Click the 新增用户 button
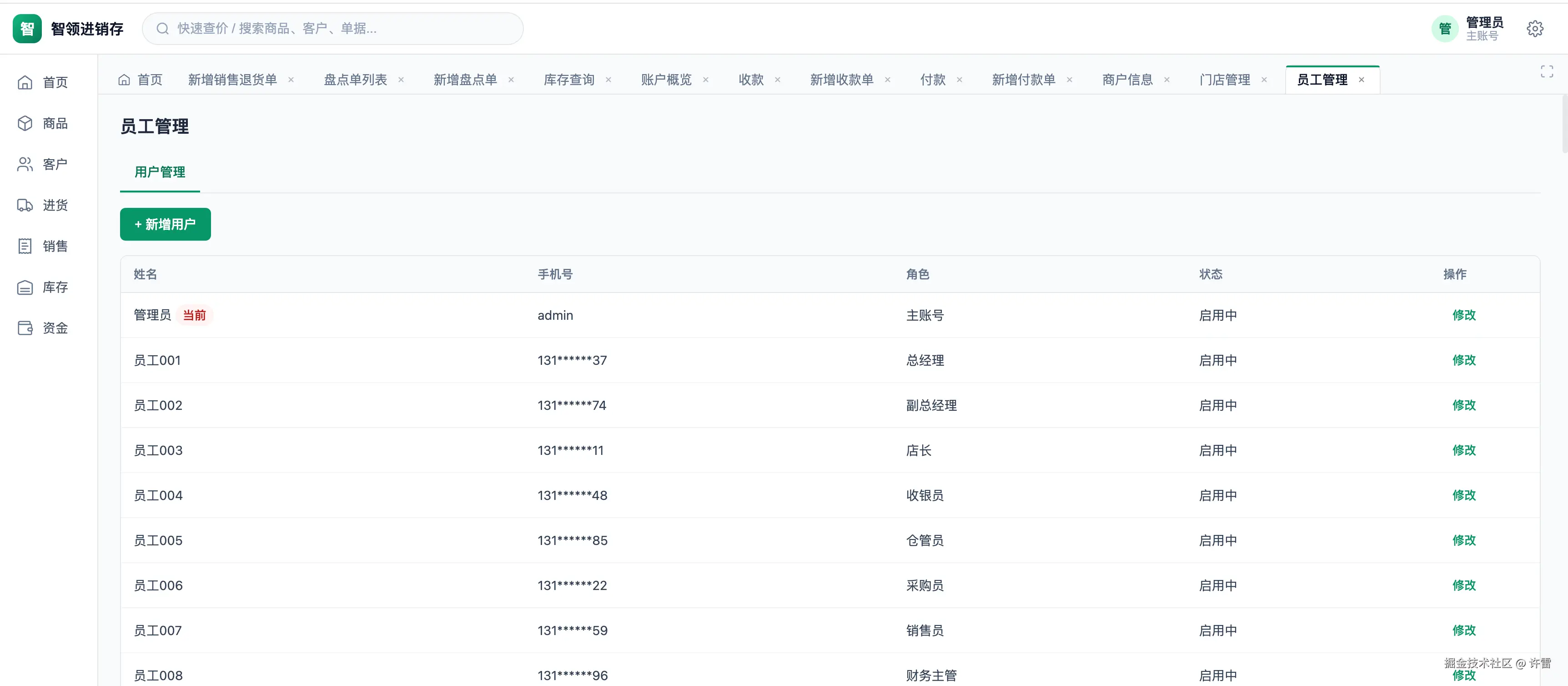The image size is (1568, 686). click(165, 224)
